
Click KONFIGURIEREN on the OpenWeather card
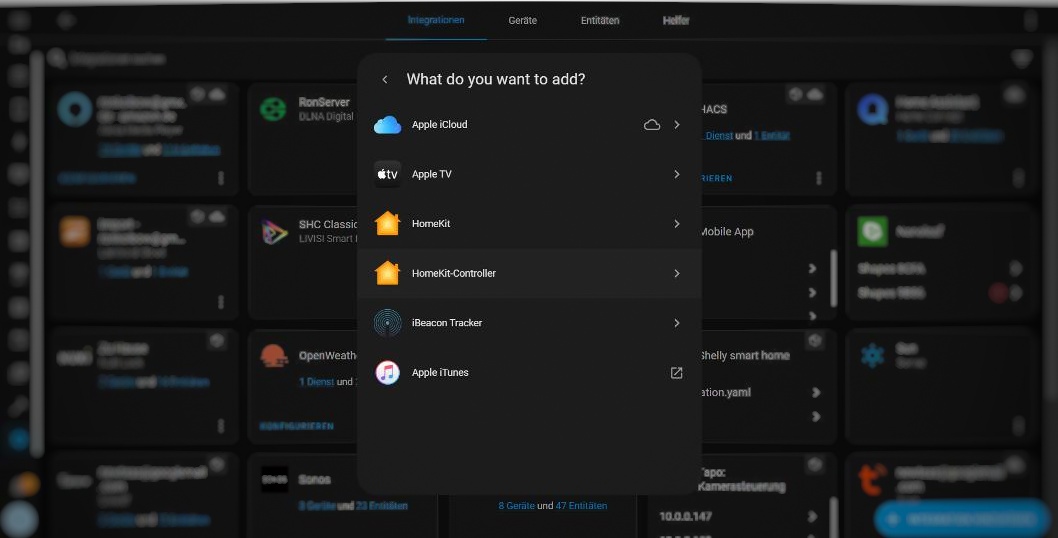(x=297, y=427)
